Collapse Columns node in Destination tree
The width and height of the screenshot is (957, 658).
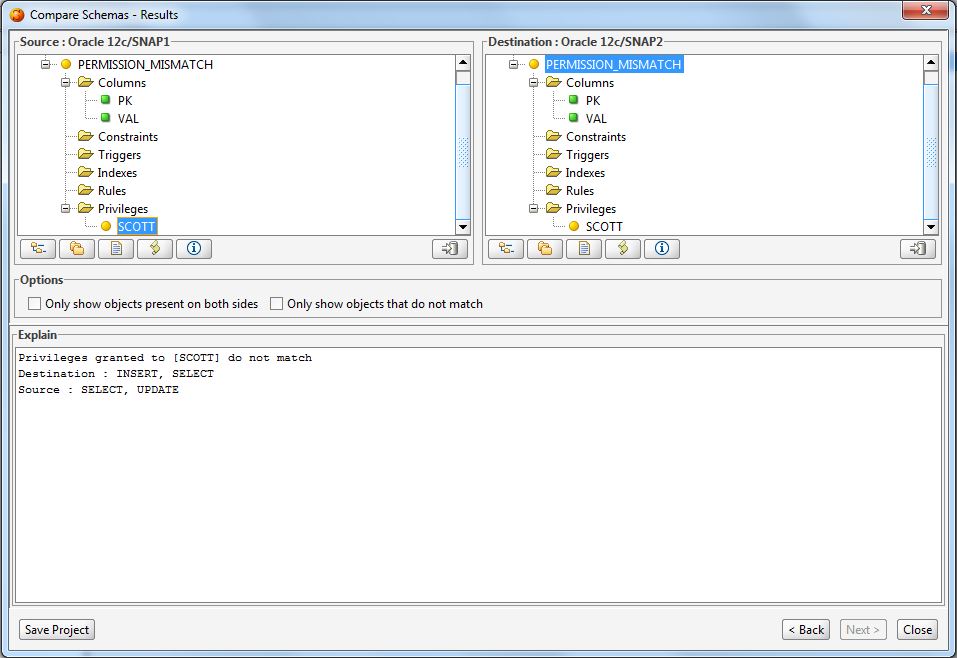click(533, 82)
